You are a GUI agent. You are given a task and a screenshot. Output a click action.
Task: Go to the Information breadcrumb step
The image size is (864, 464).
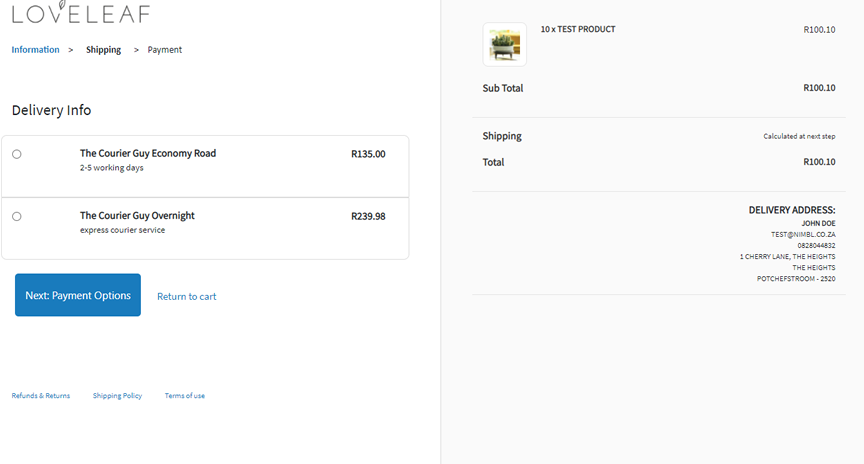pos(35,50)
